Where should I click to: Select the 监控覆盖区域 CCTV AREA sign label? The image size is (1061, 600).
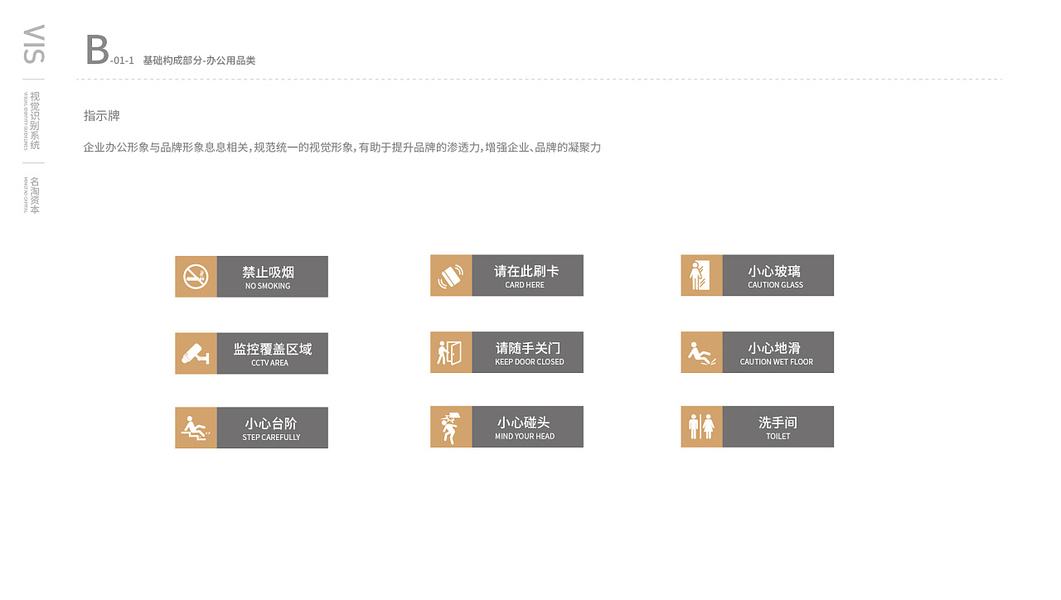[x=272, y=353]
